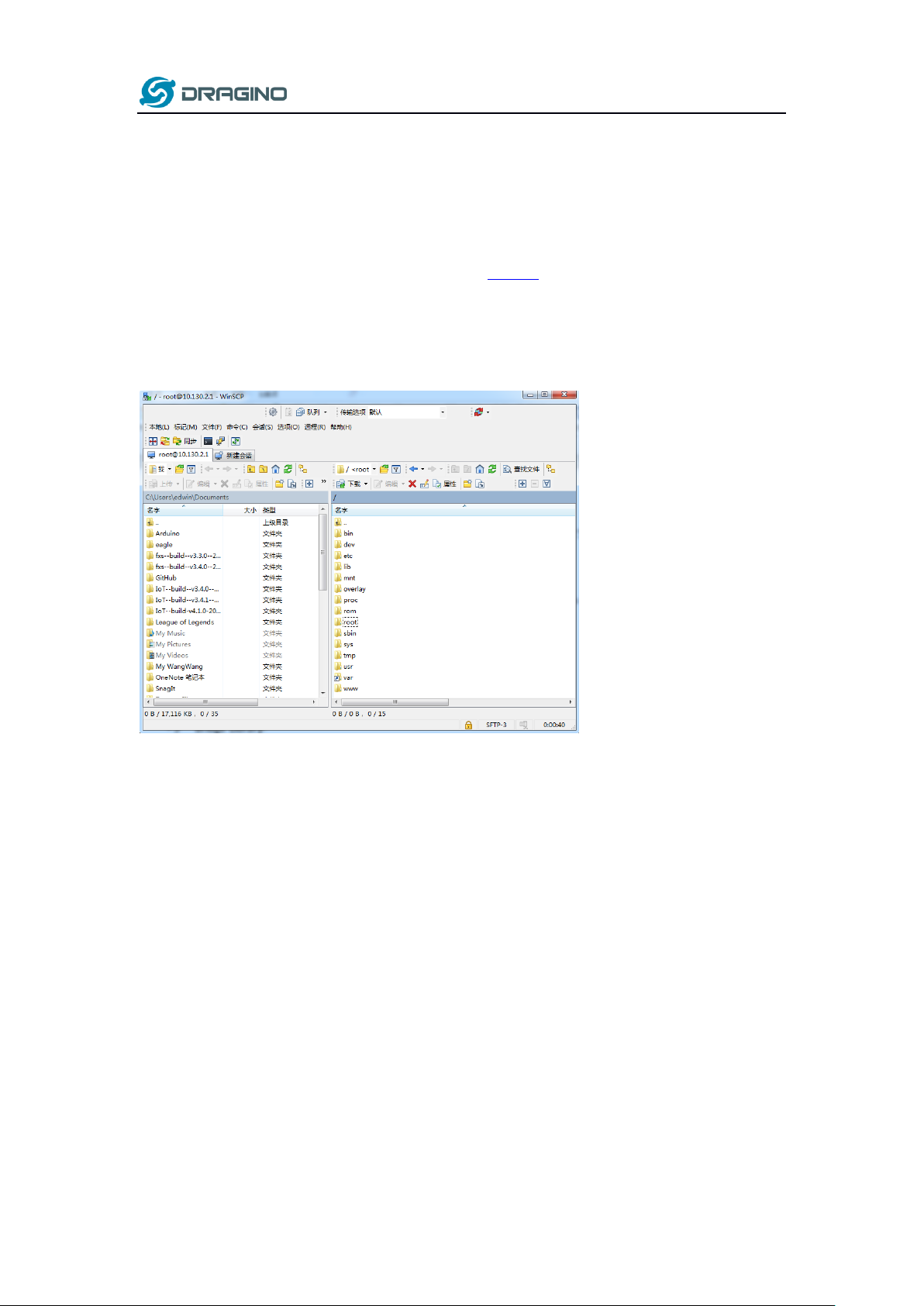Click the remote panel Home directory icon

[x=480, y=469]
